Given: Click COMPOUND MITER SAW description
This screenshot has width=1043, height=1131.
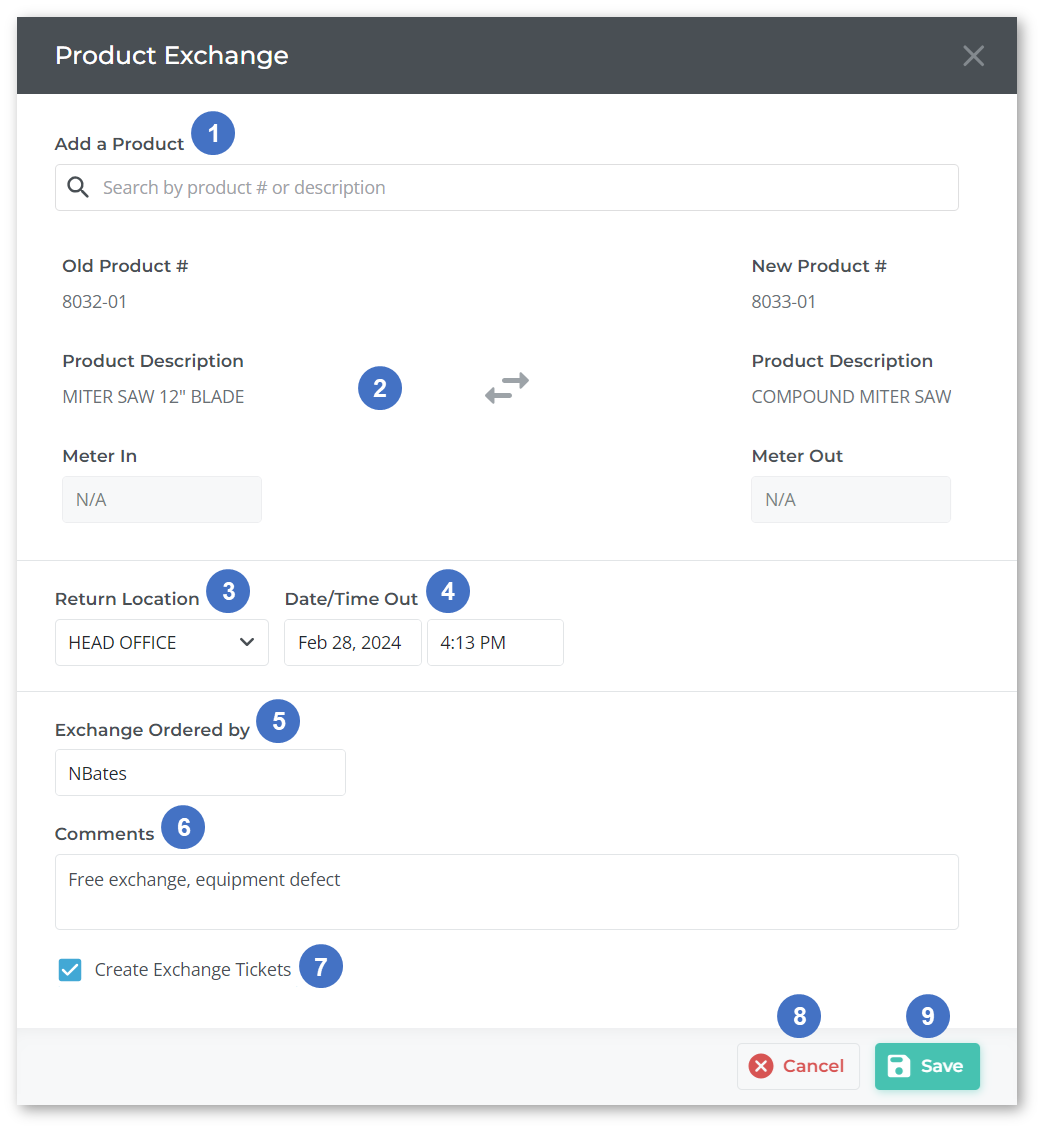Looking at the screenshot, I should click(x=851, y=397).
